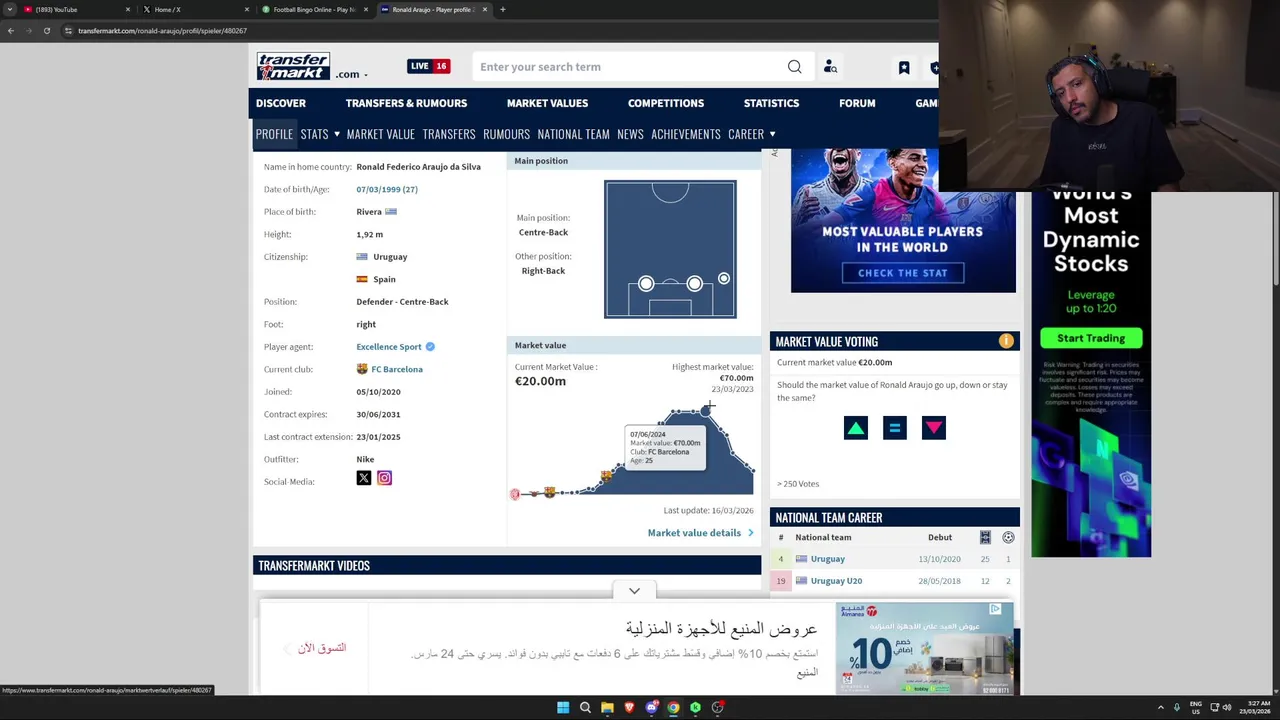Go back with browser back arrow
Screen dimensions: 1280x720
pyautogui.click(x=11, y=31)
